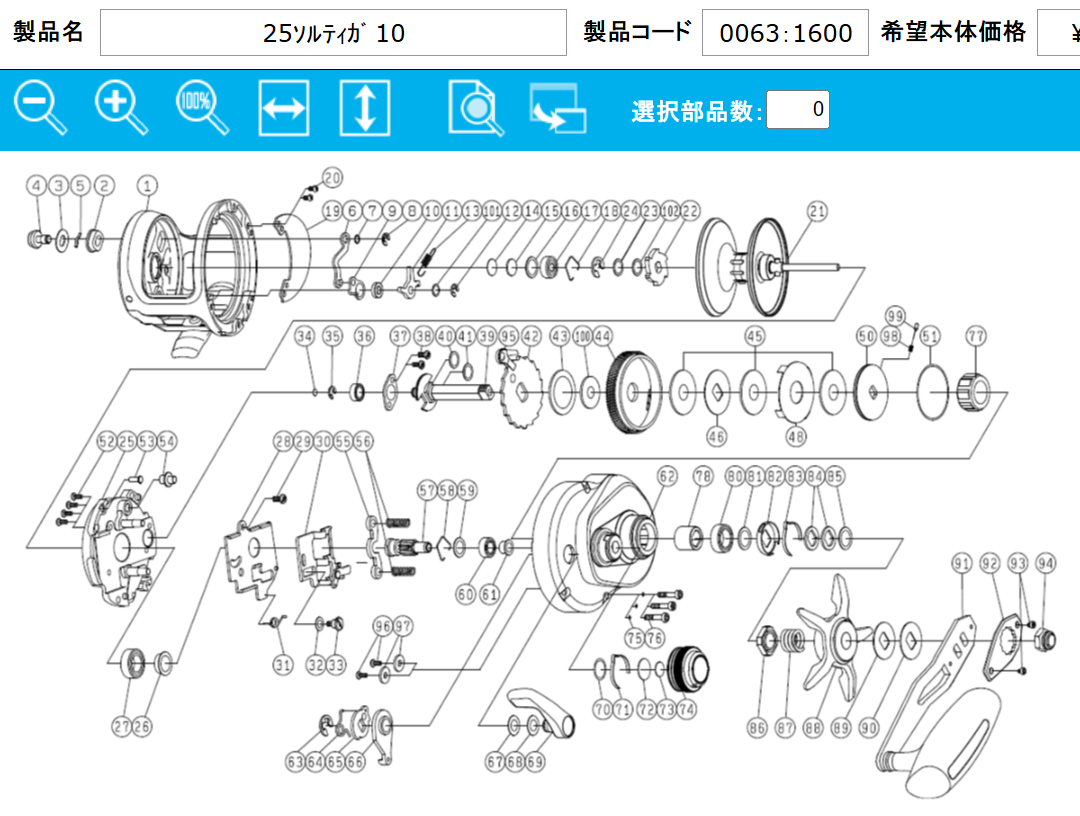Screen dimensions: 1080x816
Task: Click the product code field 0063:1600
Action: (785, 33)
